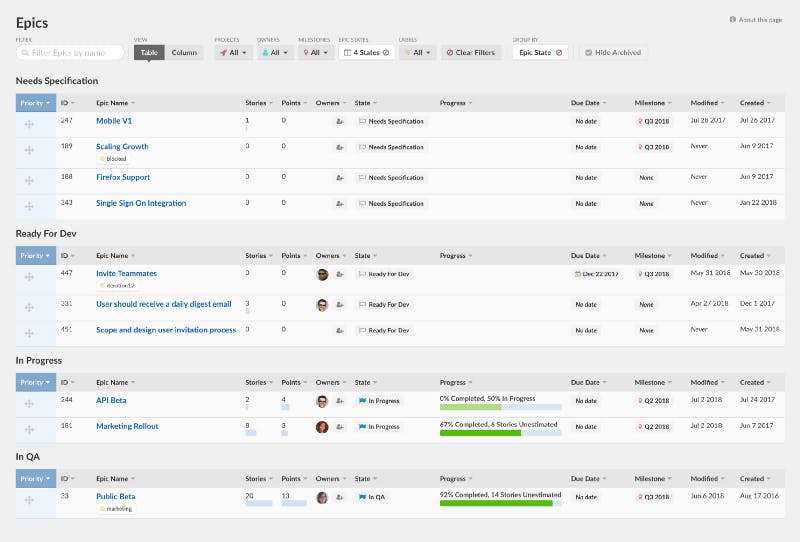
Task: Open the Projects All dropdown
Action: point(233,53)
